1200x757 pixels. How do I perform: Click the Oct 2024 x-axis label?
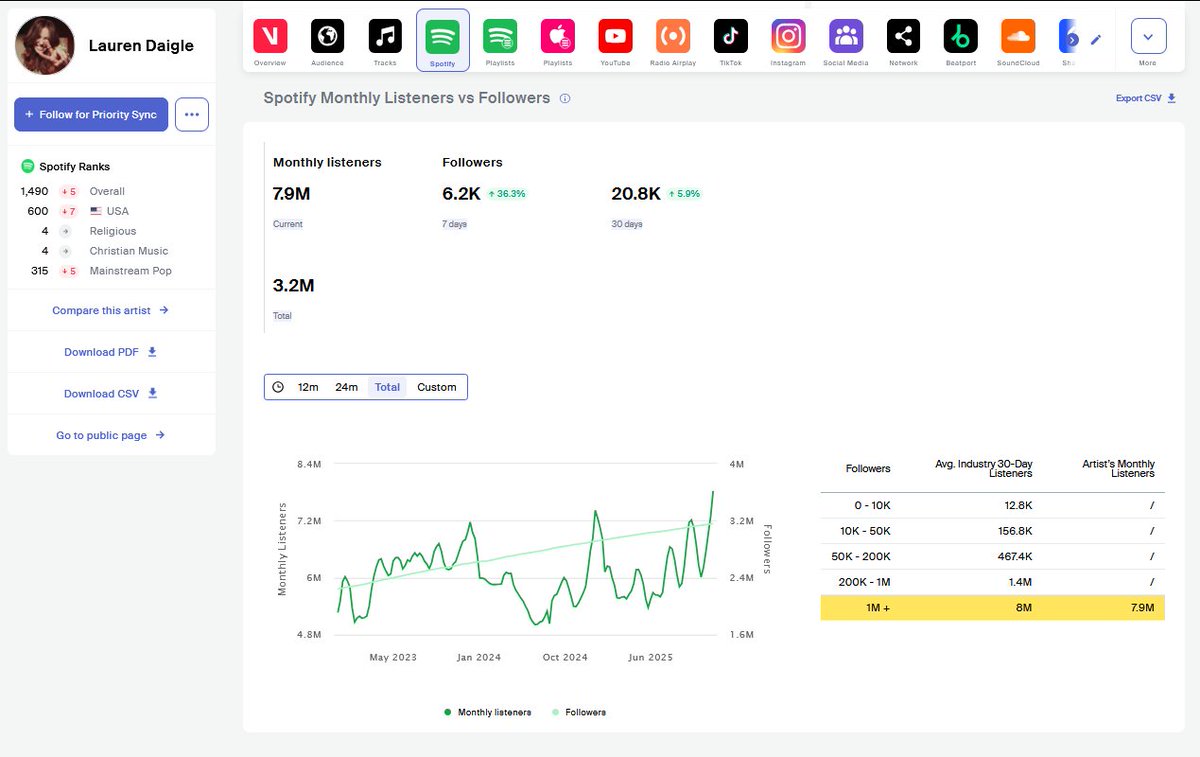(x=564, y=657)
